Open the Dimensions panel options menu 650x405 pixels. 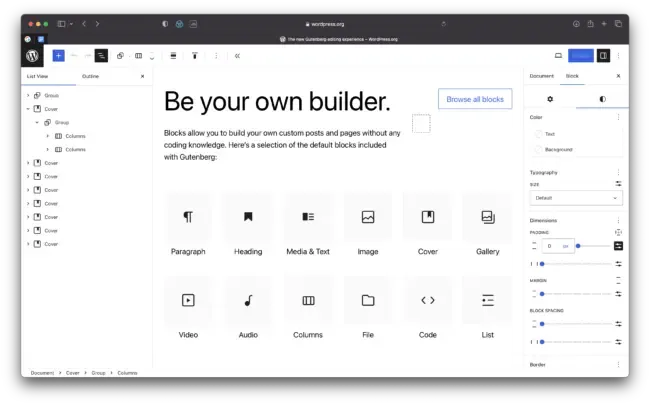click(x=618, y=221)
